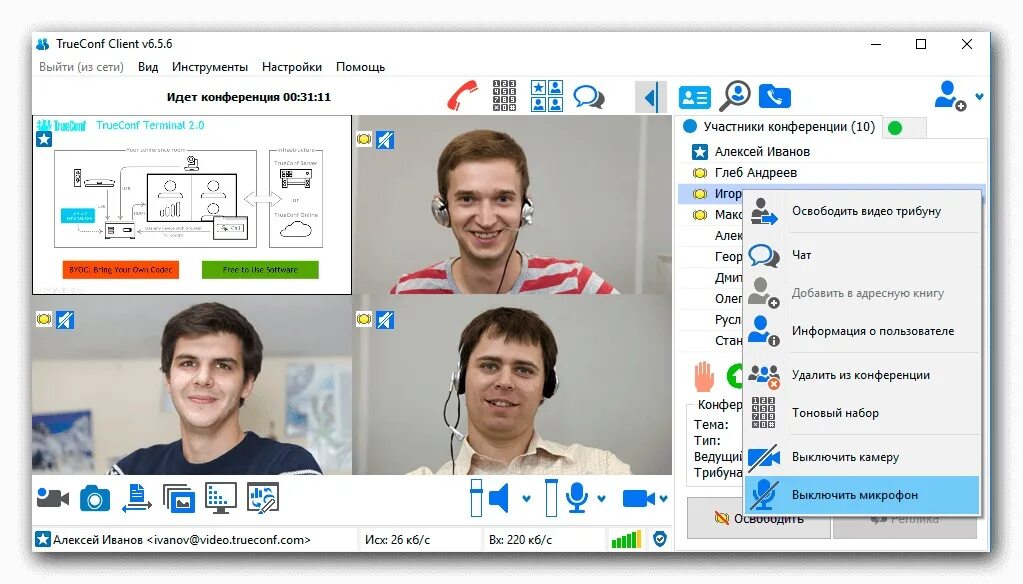Image resolution: width=1023 pixels, height=584 pixels.
Task: Click the signal strength bars in status bar
Action: (x=626, y=539)
